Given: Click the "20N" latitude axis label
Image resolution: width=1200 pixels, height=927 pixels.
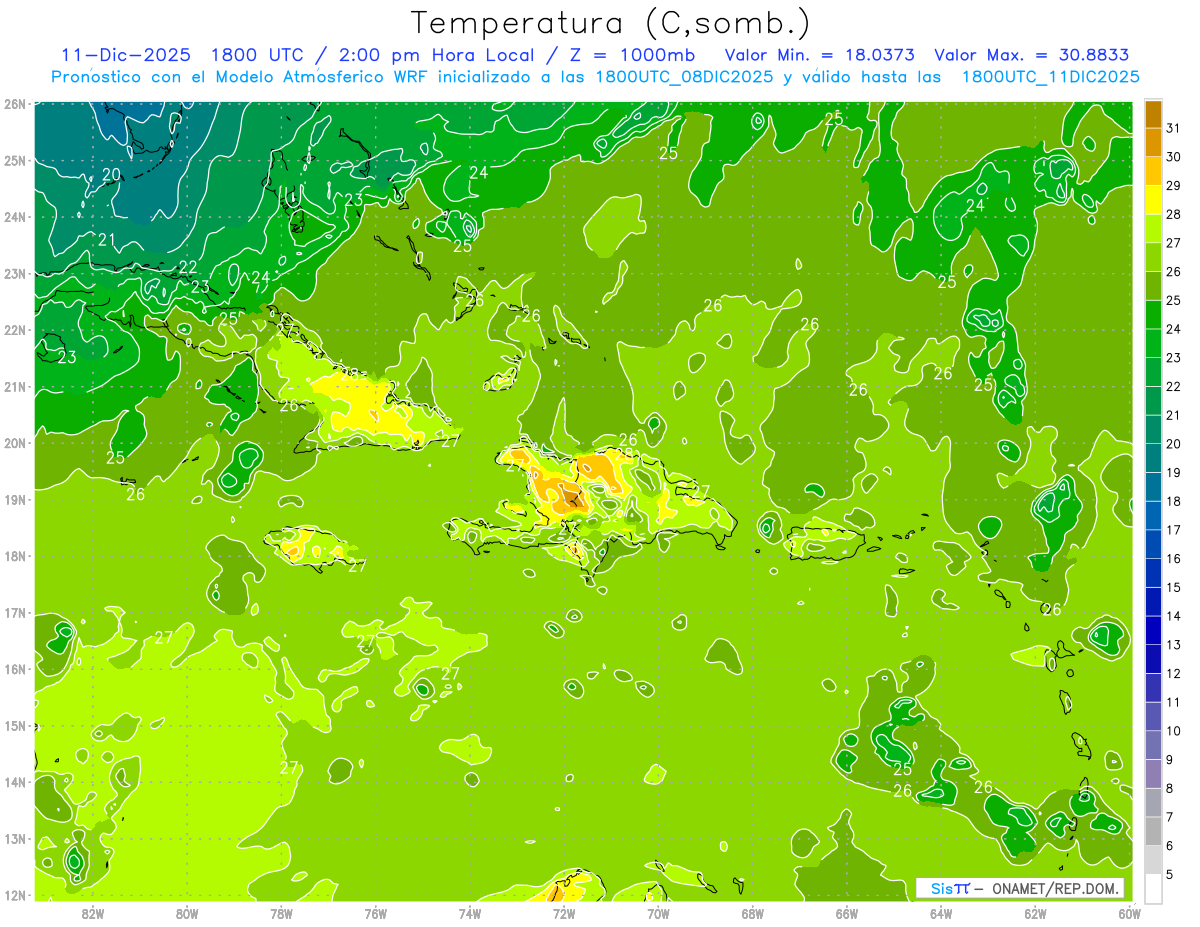Looking at the screenshot, I should 15,443.
